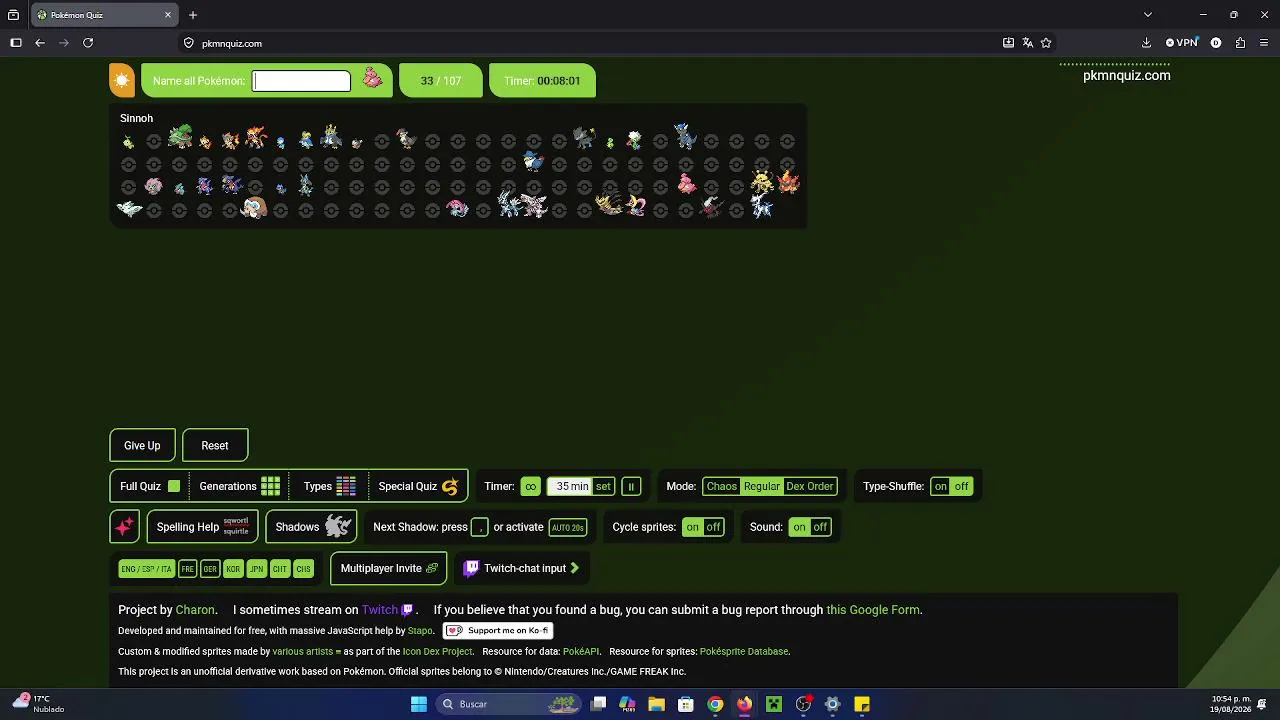Select CHS language
The height and width of the screenshot is (720, 1280).
(x=303, y=569)
